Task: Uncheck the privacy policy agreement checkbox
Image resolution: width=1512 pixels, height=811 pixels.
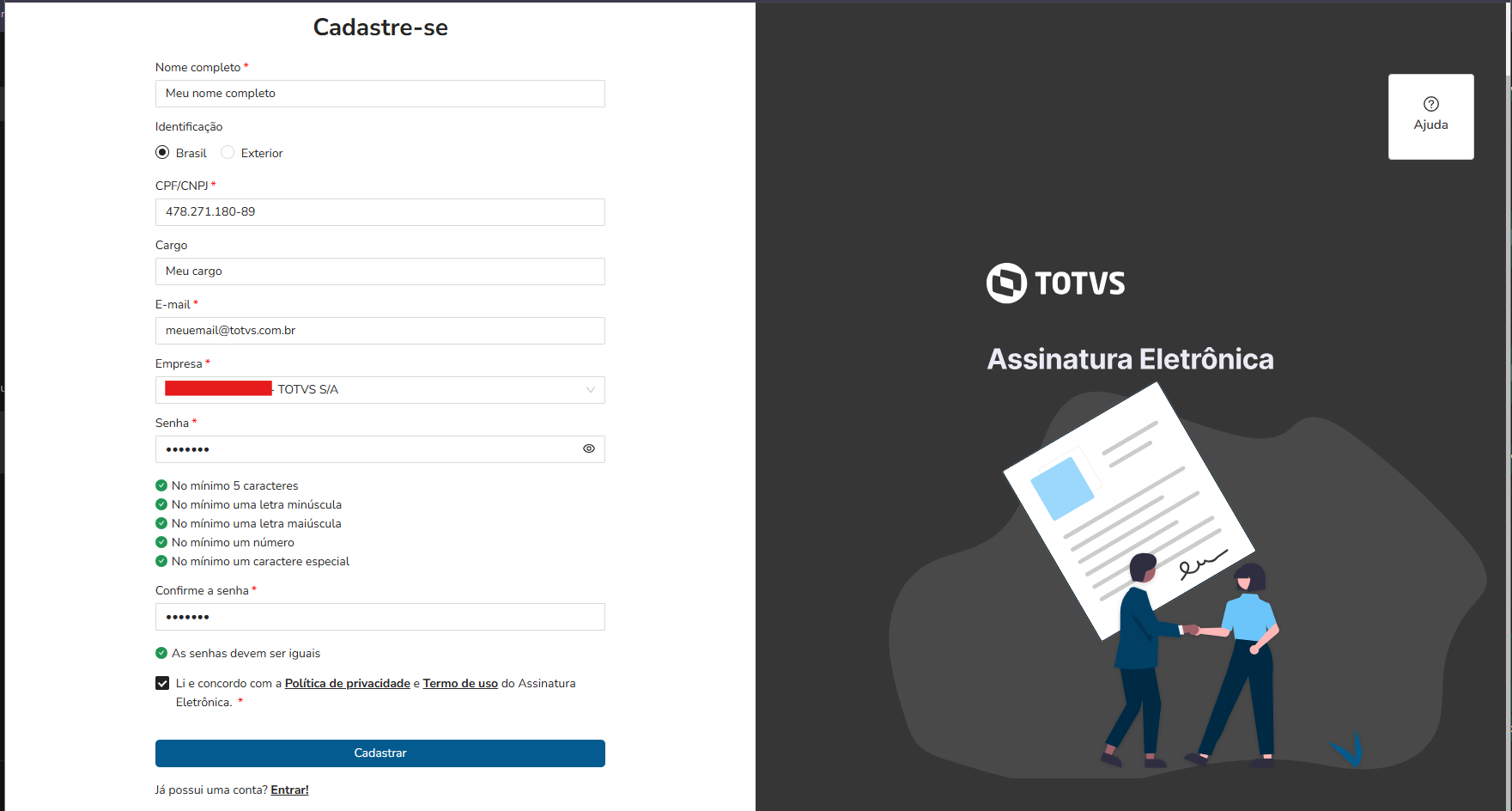Action: [162, 683]
